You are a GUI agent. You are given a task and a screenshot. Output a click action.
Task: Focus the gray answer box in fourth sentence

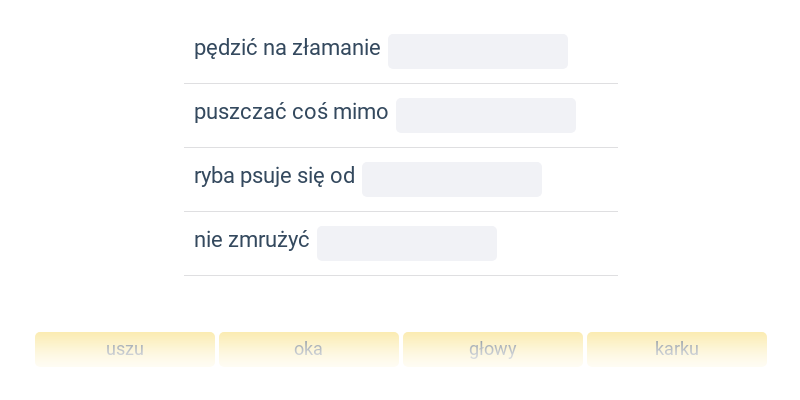[x=407, y=243]
